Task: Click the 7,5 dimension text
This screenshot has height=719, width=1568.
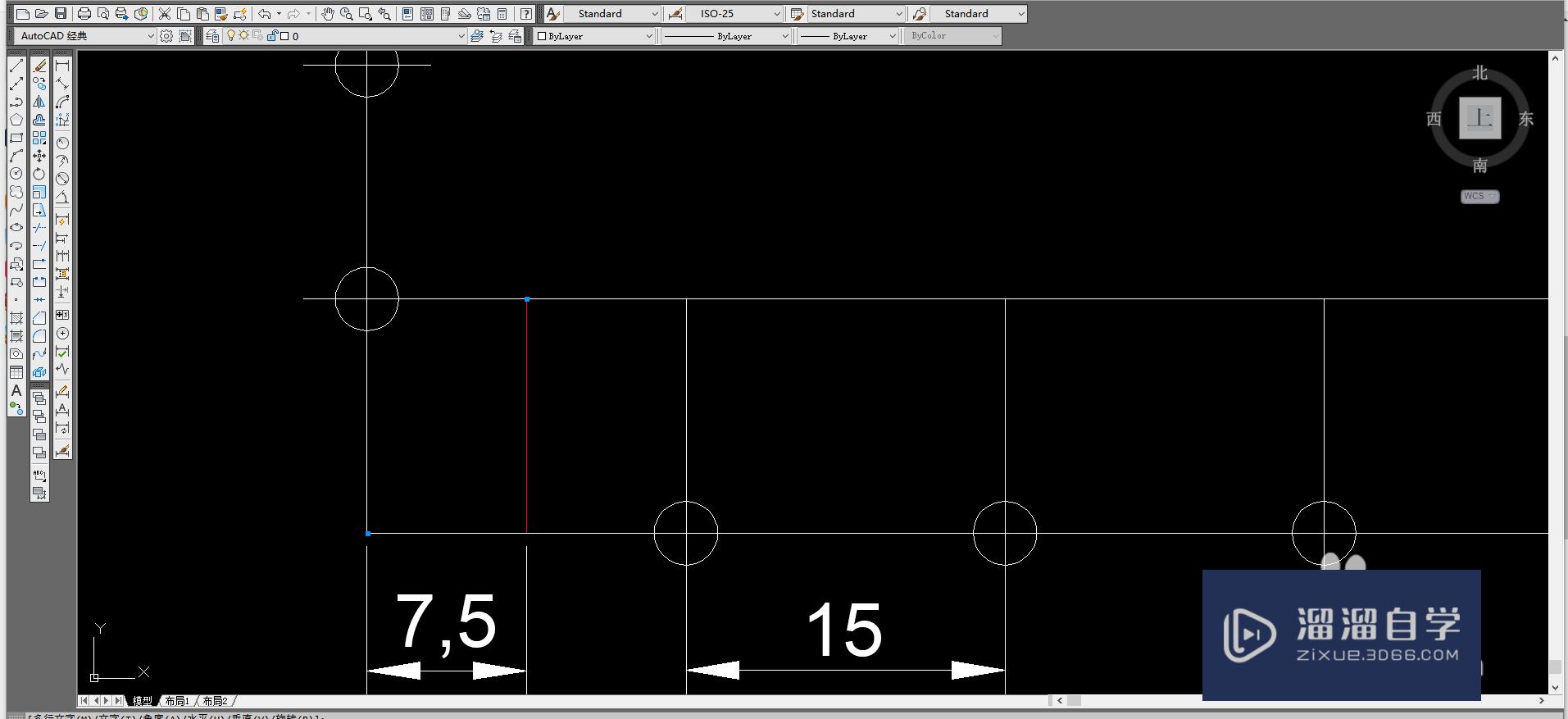Action: [x=446, y=624]
